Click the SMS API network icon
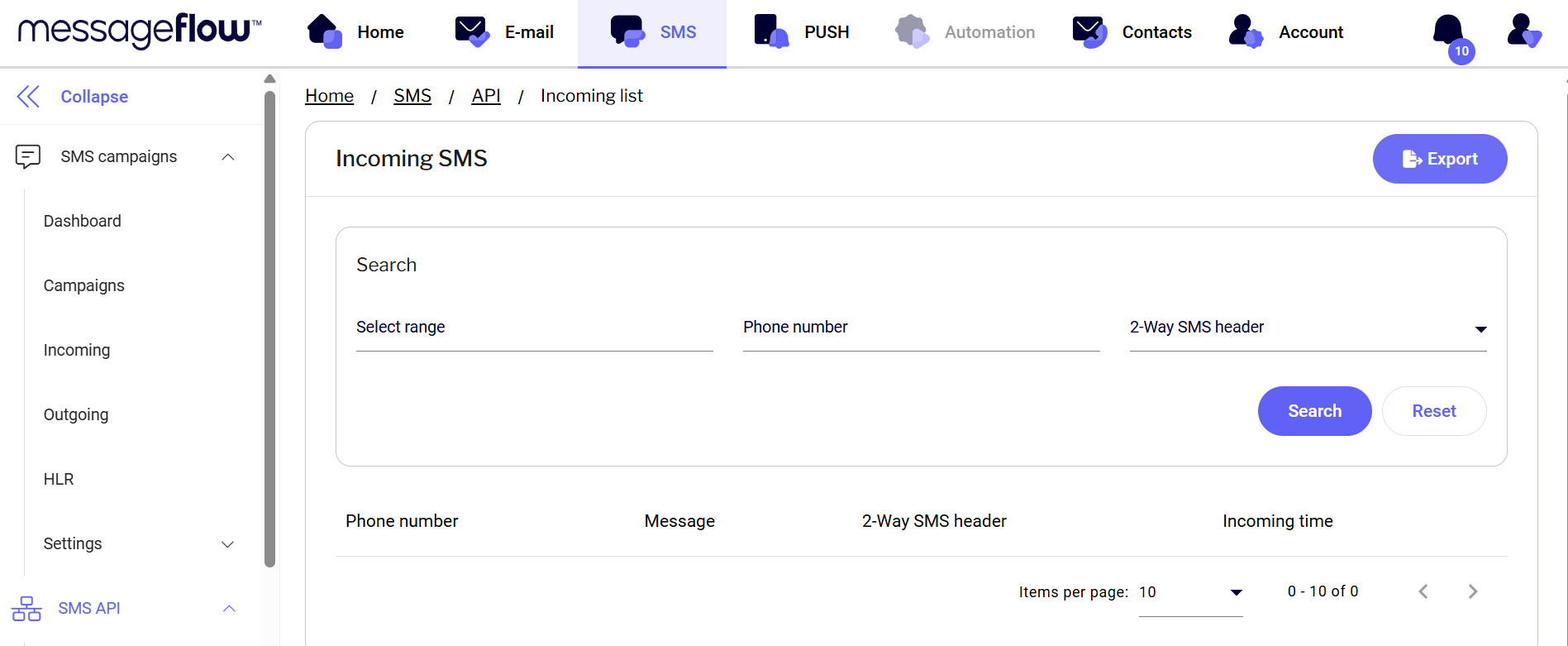1568x646 pixels. click(x=26, y=609)
